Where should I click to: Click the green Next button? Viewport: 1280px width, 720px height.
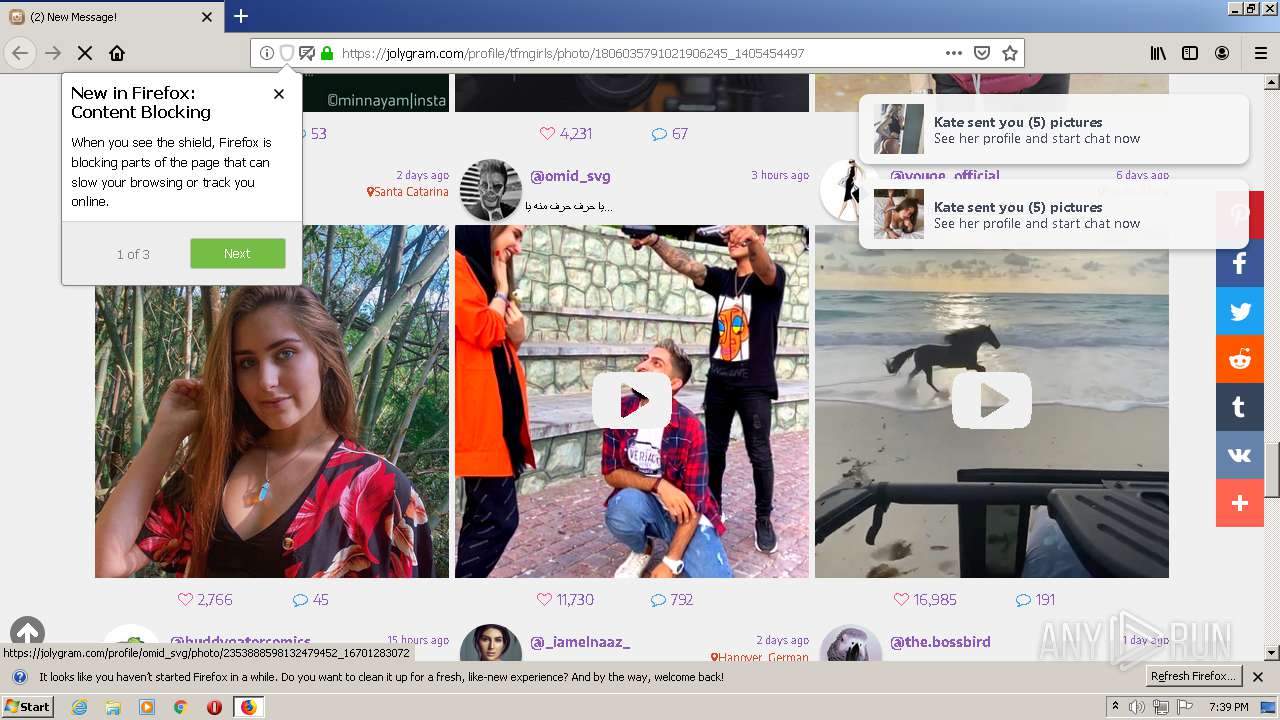point(238,254)
